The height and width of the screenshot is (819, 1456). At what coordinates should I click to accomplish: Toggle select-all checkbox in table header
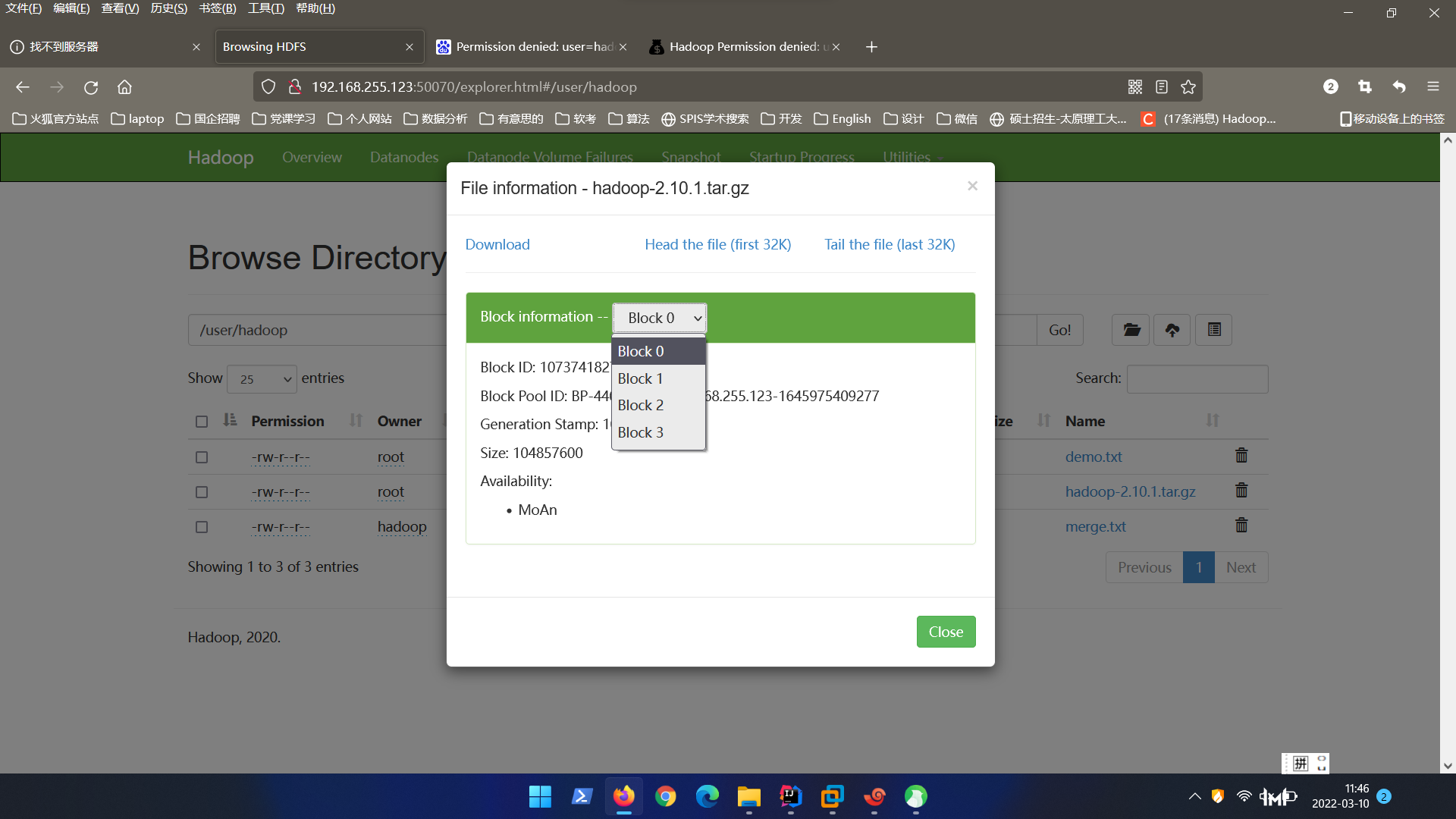[202, 422]
